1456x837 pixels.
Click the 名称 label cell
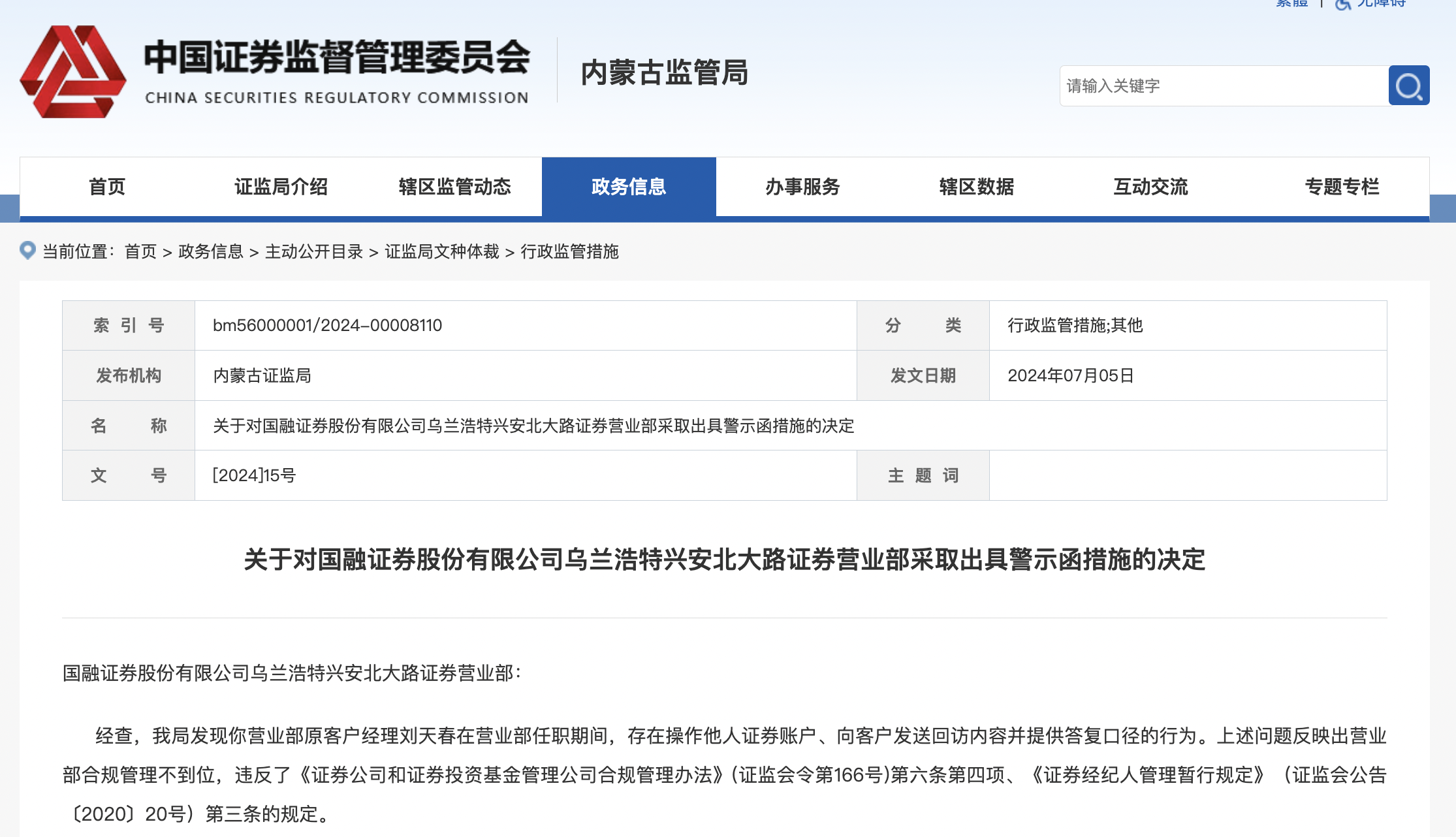(x=129, y=426)
